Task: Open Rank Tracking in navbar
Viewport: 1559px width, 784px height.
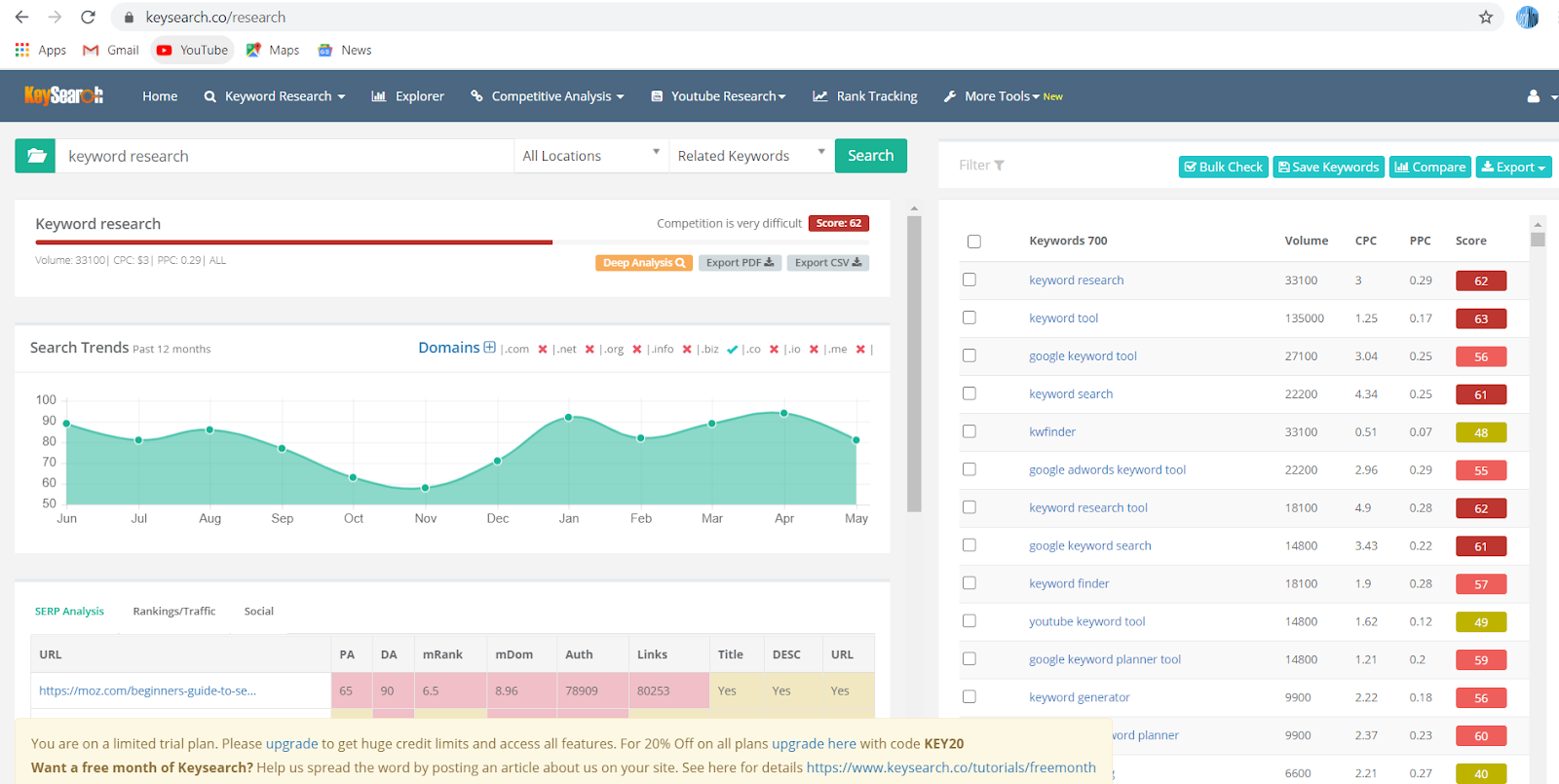Action: tap(865, 96)
